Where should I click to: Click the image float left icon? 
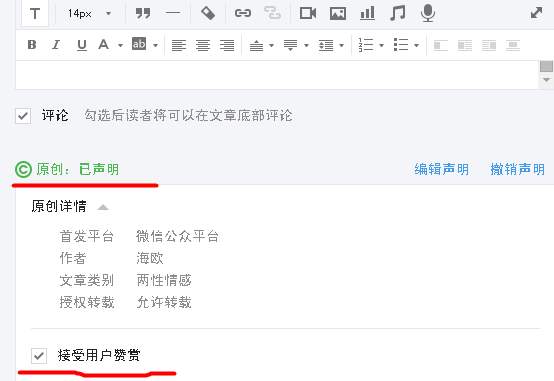pos(441,45)
